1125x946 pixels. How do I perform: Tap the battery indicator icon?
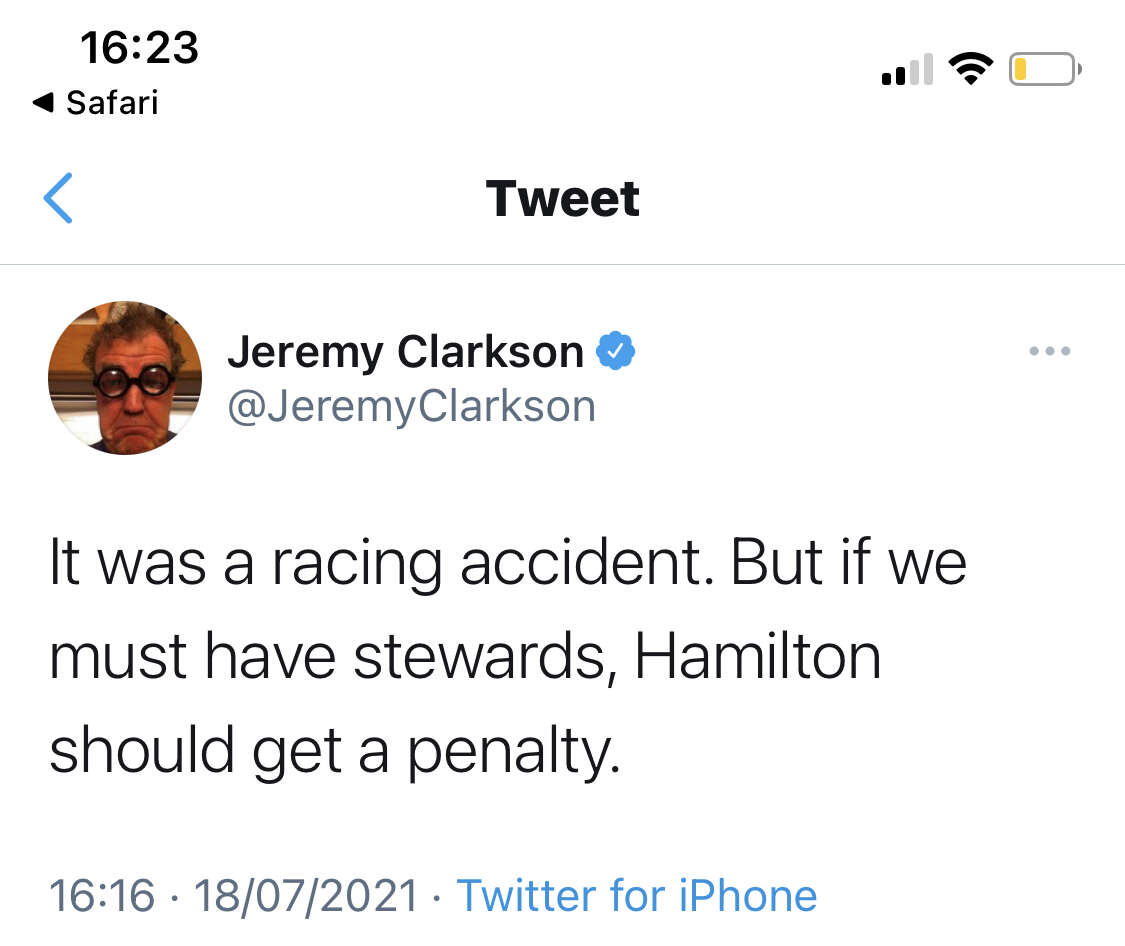coord(1045,69)
